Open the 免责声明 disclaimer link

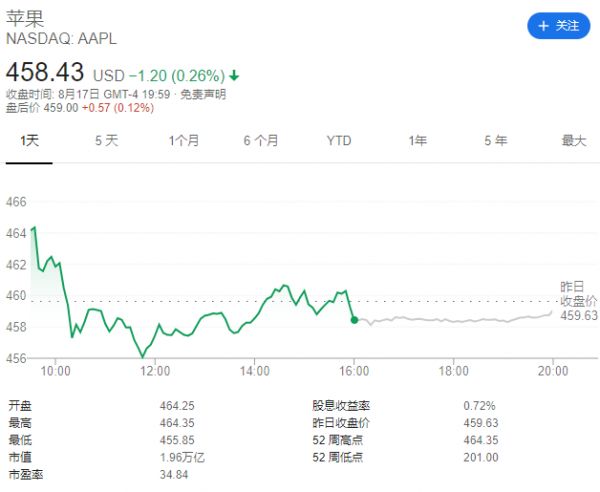(x=203, y=94)
